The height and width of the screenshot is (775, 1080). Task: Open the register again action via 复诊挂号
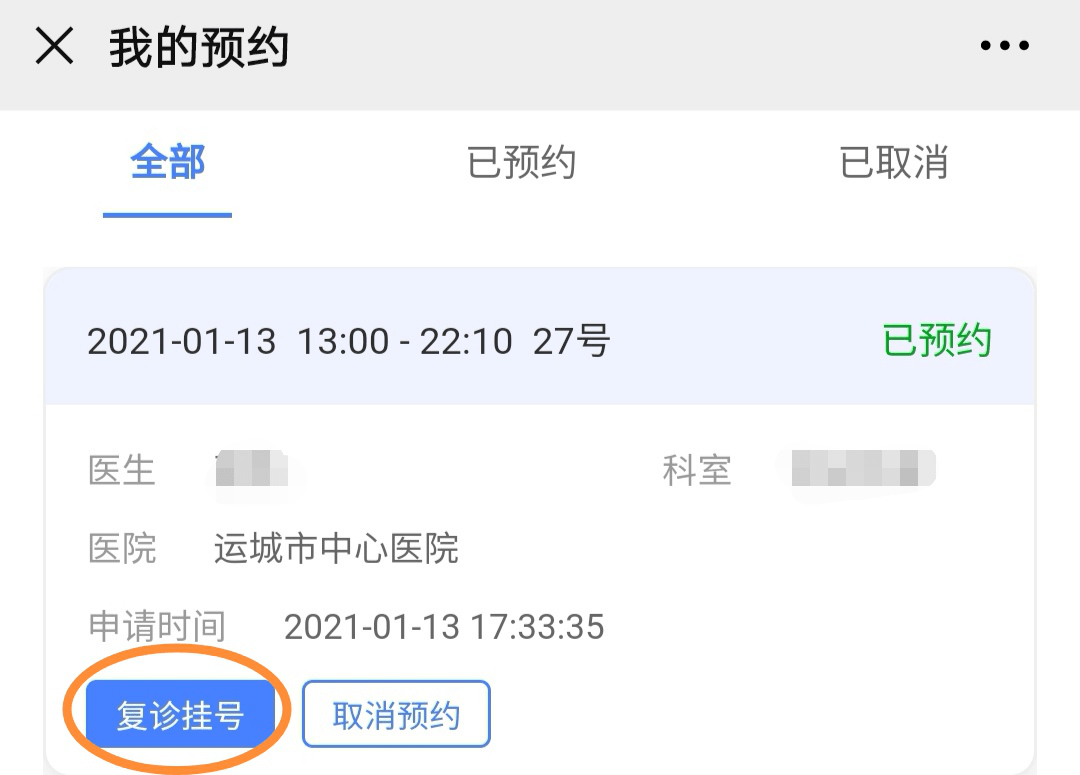[x=180, y=712]
